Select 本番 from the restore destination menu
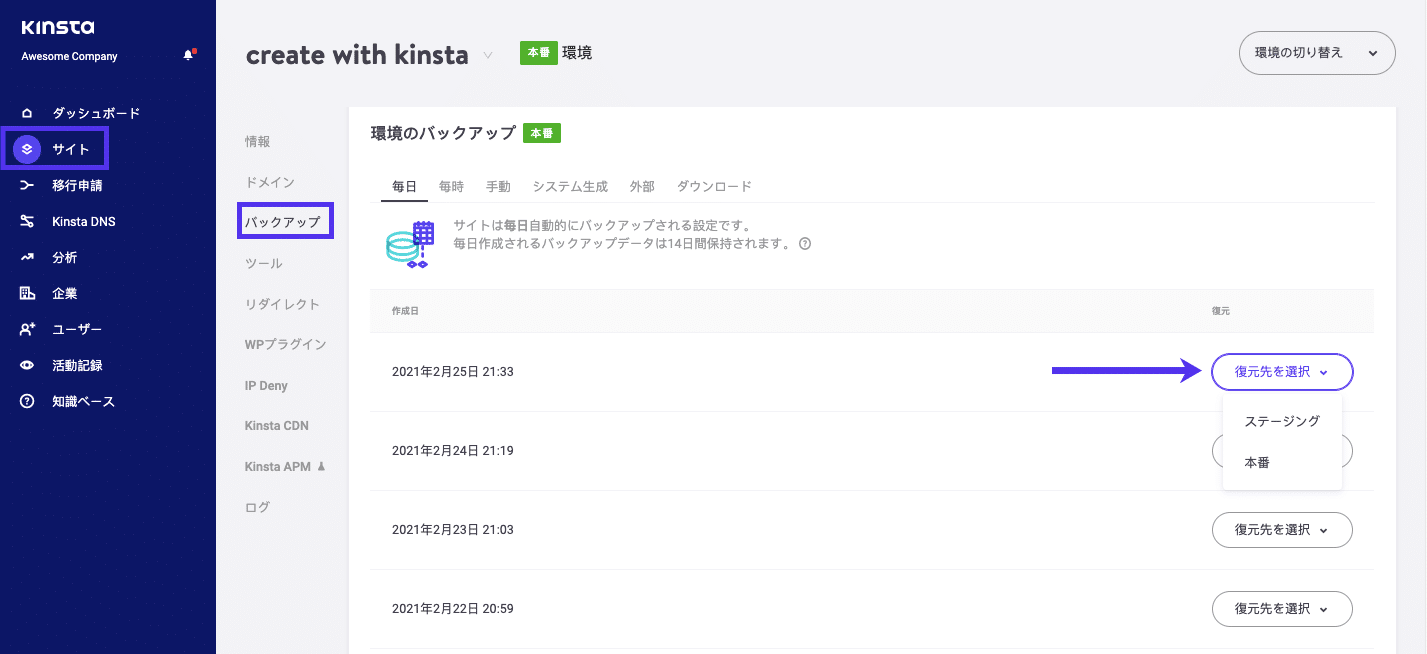Screen dimensions: 1427x654 [1256, 461]
